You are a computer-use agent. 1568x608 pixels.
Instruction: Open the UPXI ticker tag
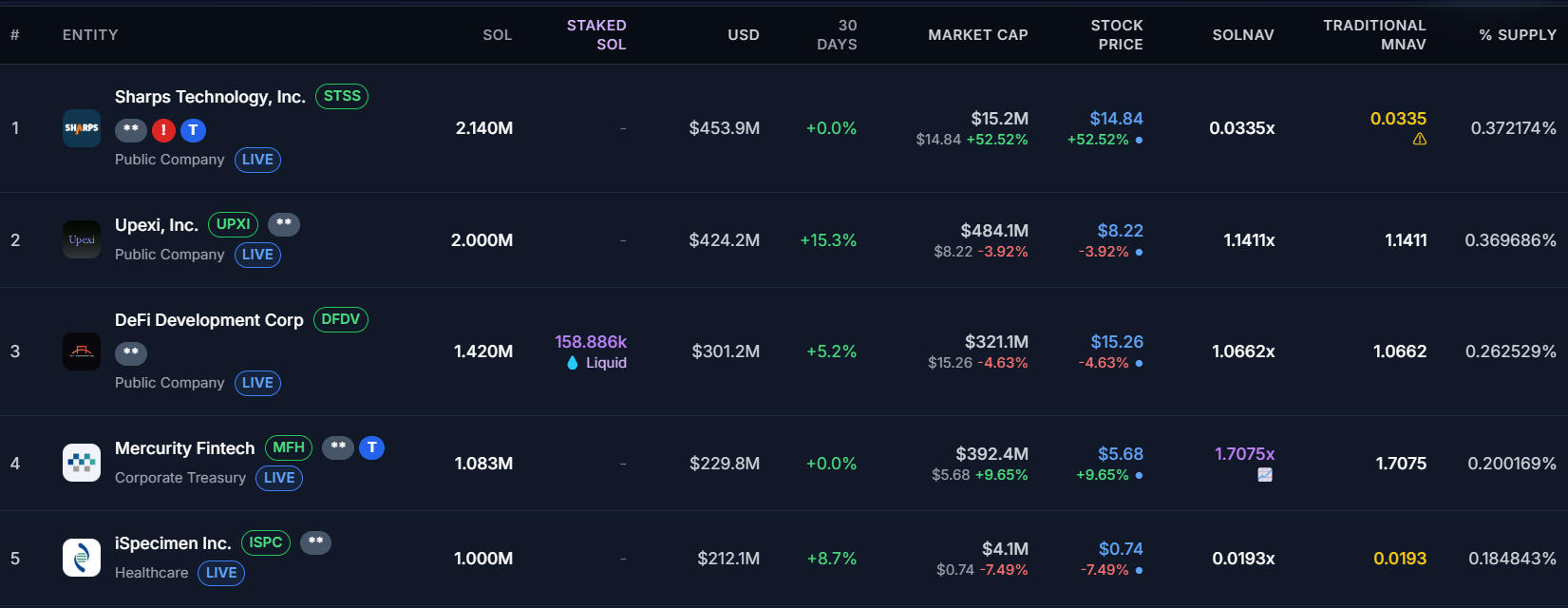233,224
